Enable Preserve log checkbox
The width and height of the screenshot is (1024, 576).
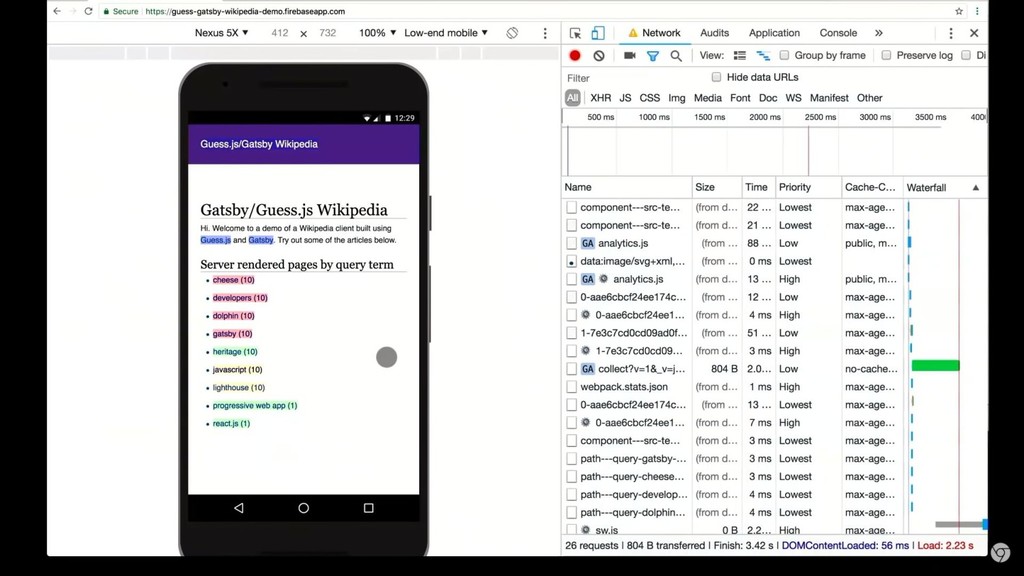click(886, 56)
